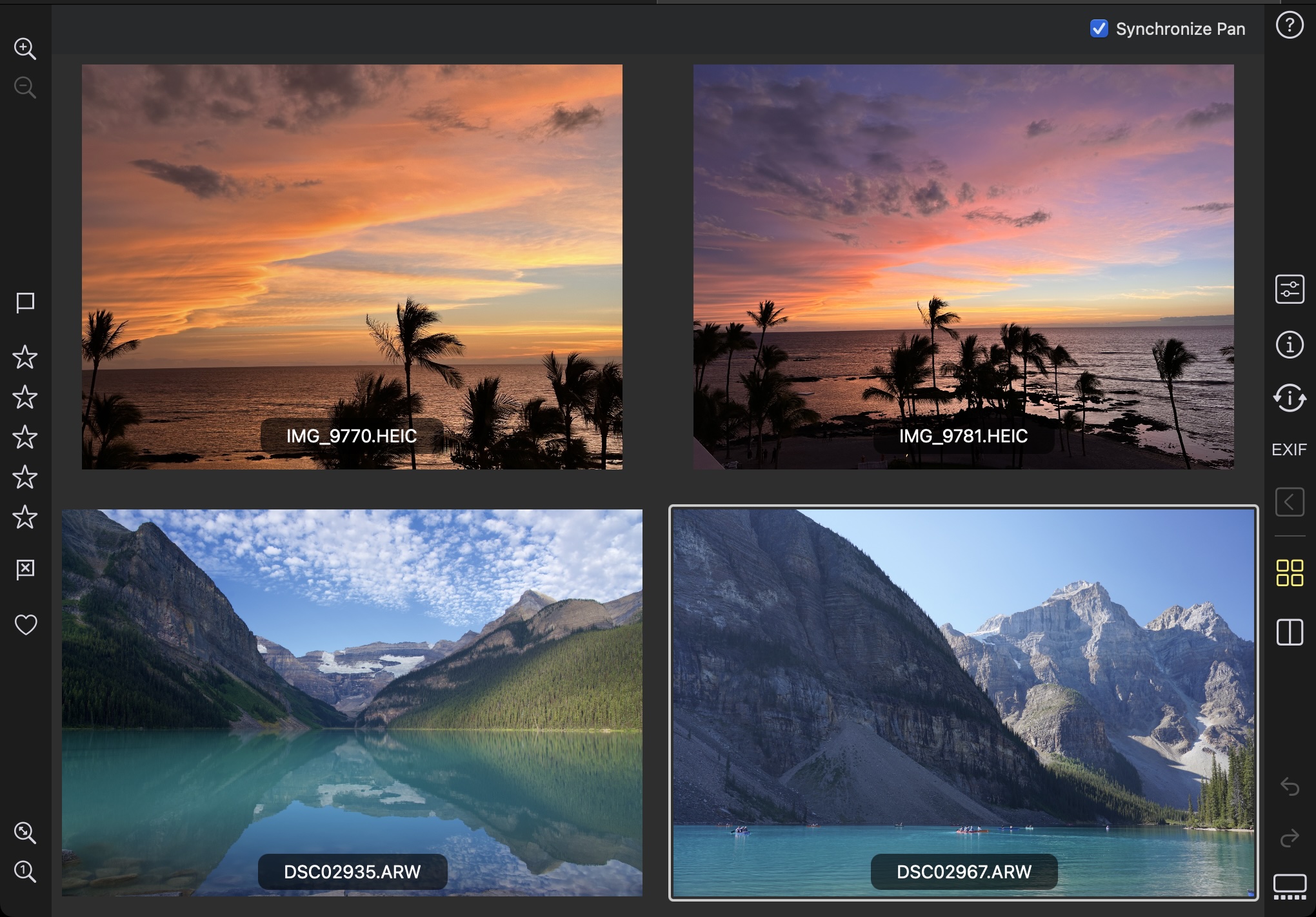Screen dimensions: 1316x917
Task: Uncheck the Synchronize Pan checkbox
Action: tap(1099, 29)
